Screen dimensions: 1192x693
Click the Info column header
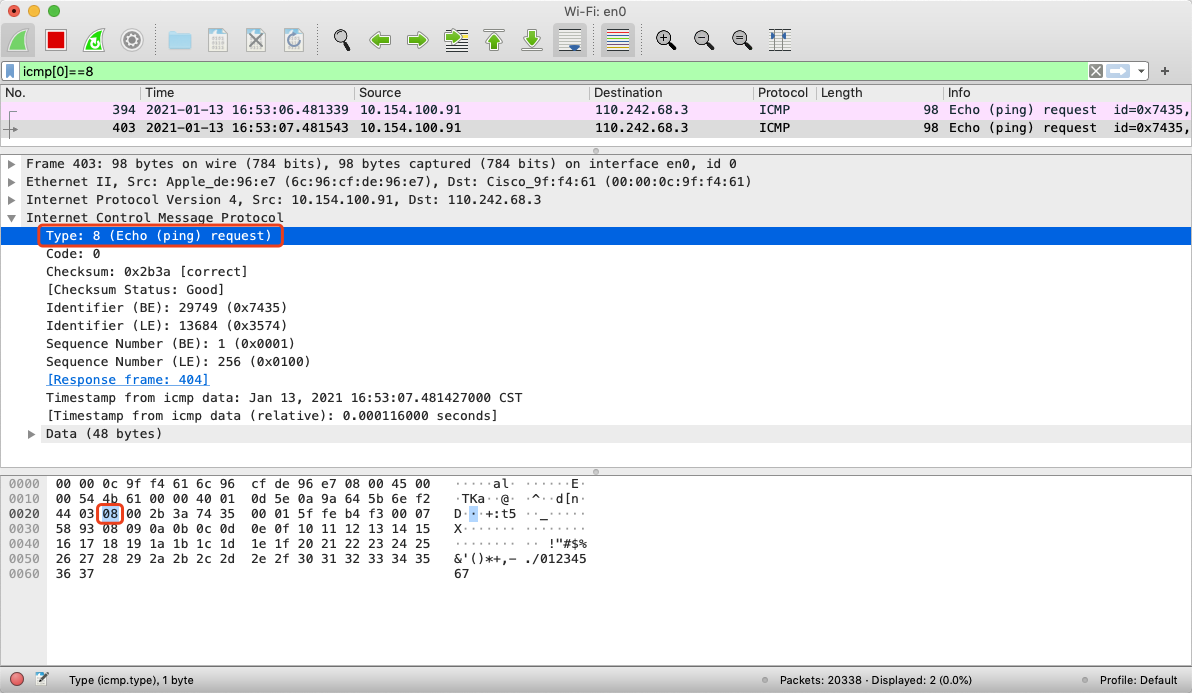[x=1067, y=93]
